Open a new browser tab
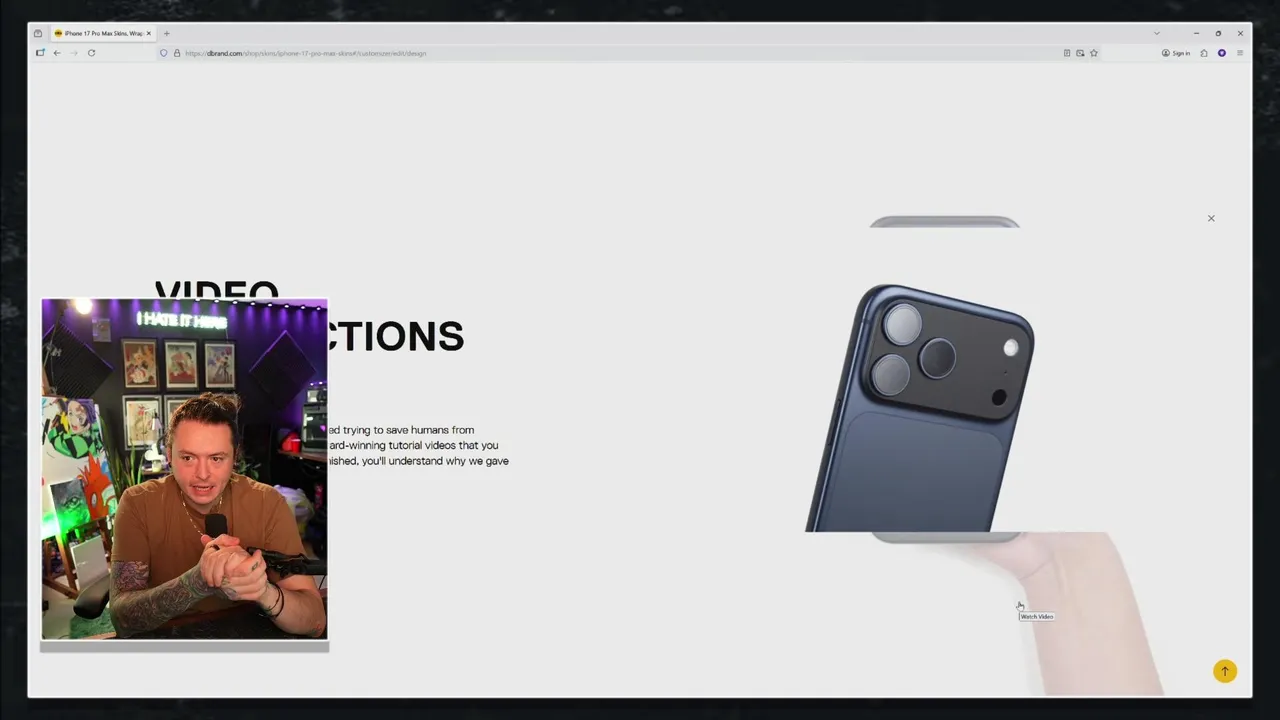Screen dimensions: 1280x720 (167, 33)
